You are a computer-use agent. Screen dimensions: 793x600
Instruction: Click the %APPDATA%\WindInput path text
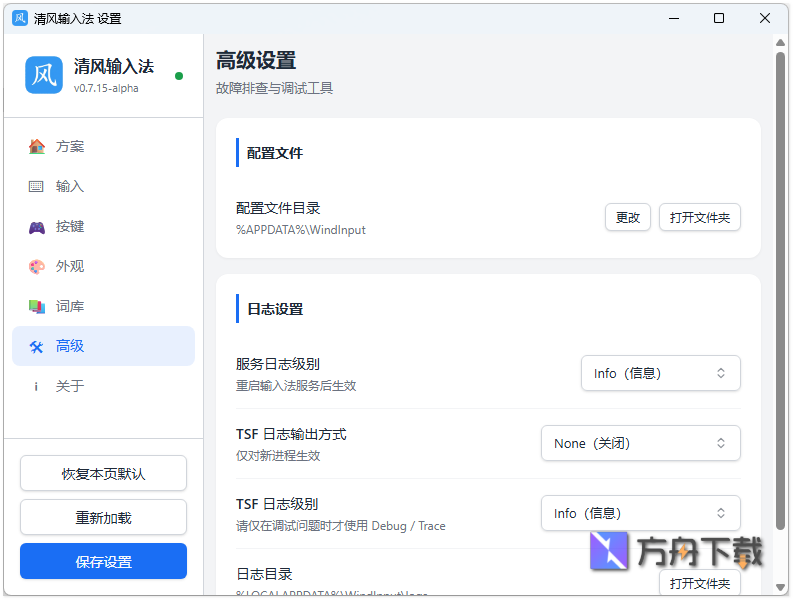pyautogui.click(x=300, y=230)
